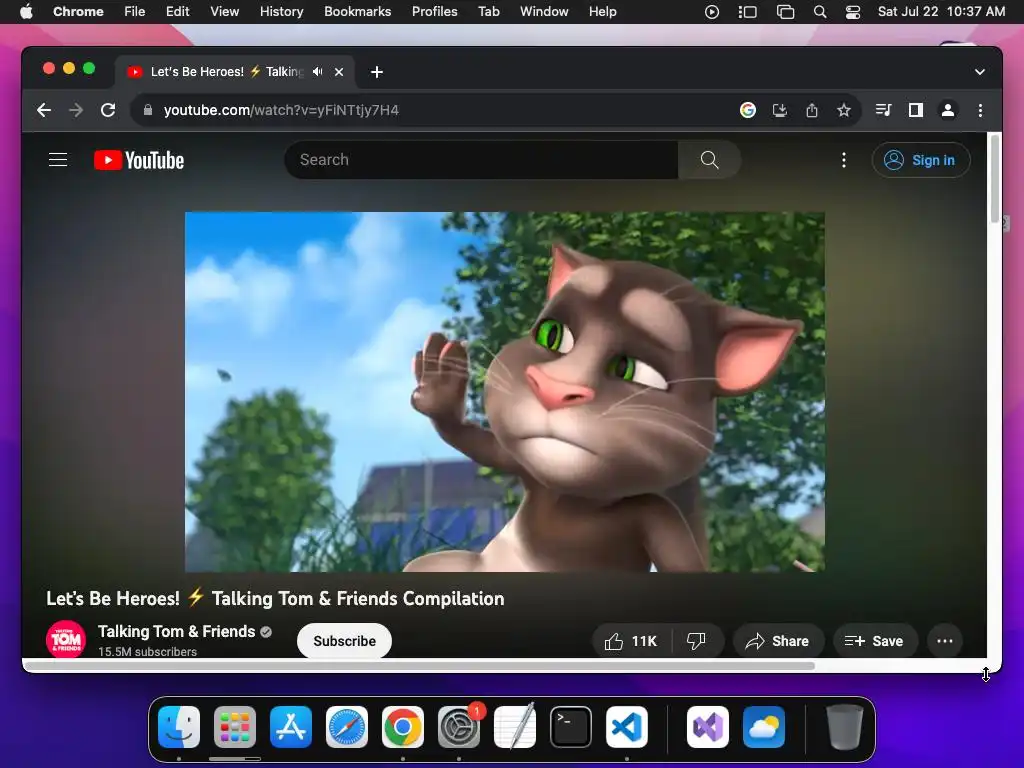Open Control Center in menu bar

[x=853, y=12]
